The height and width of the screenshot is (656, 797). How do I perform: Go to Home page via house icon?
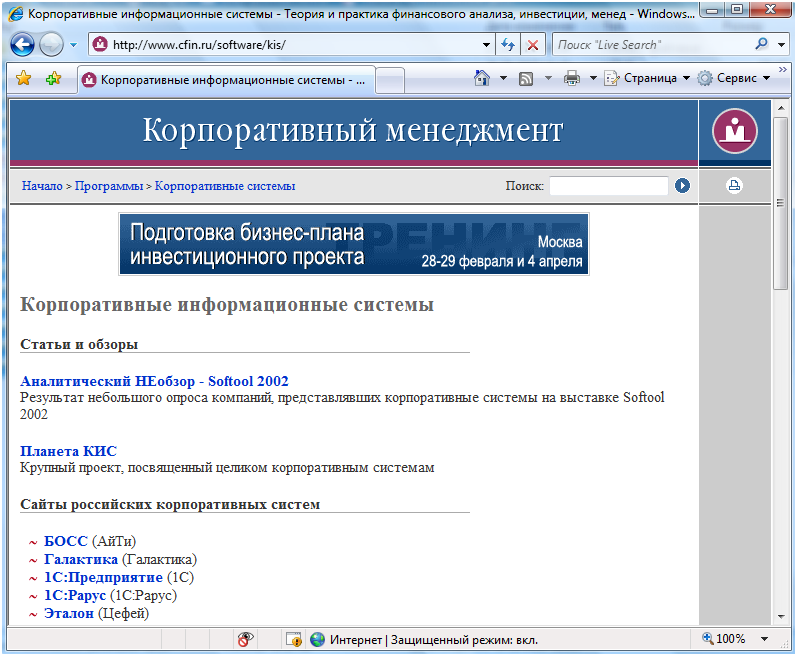481,78
